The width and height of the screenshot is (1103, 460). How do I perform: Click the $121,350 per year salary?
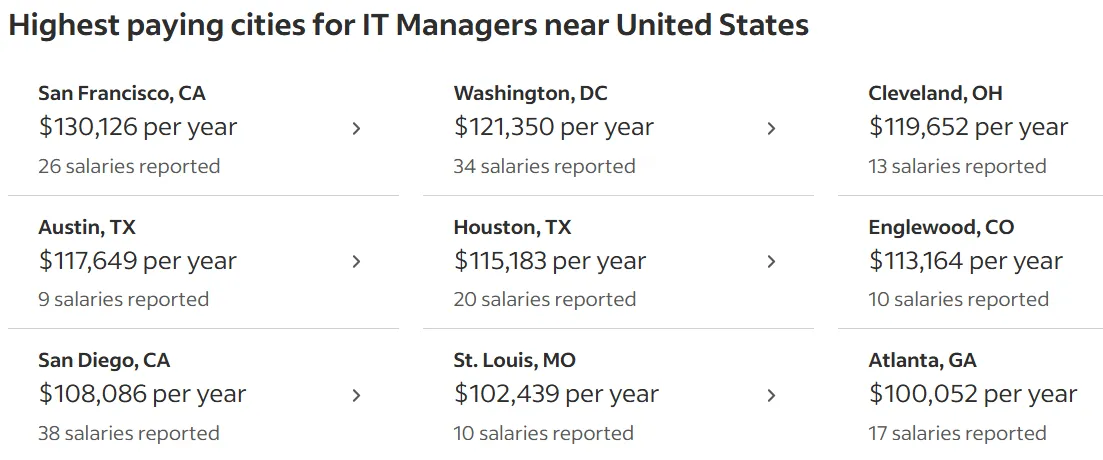(x=554, y=127)
